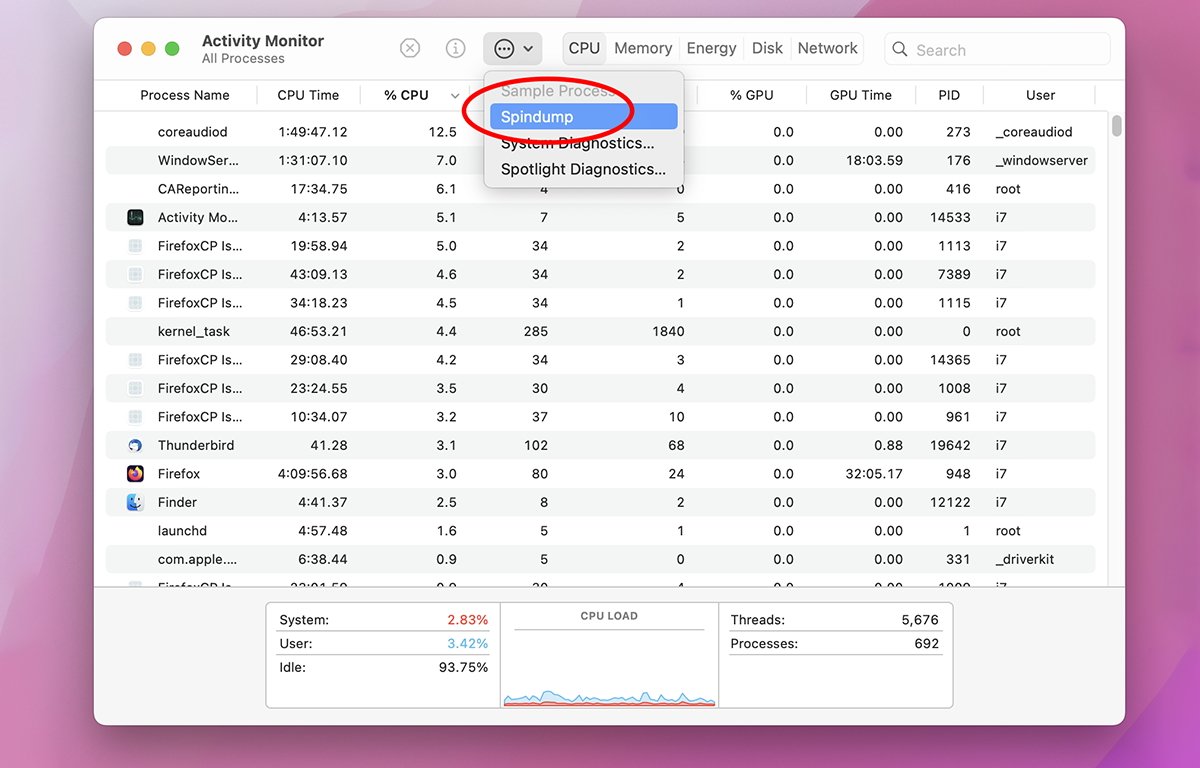Click the process list vertical scrollbar

point(1116,126)
